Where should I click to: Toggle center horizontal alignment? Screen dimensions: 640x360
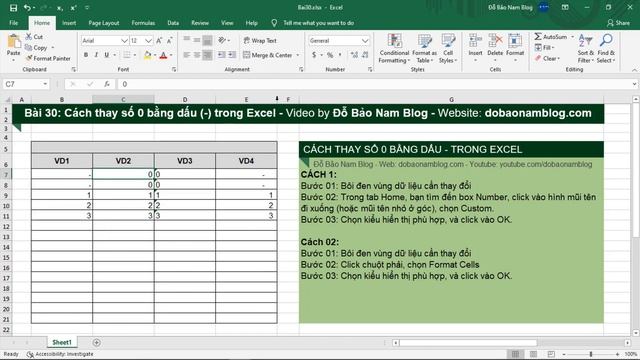click(x=197, y=55)
